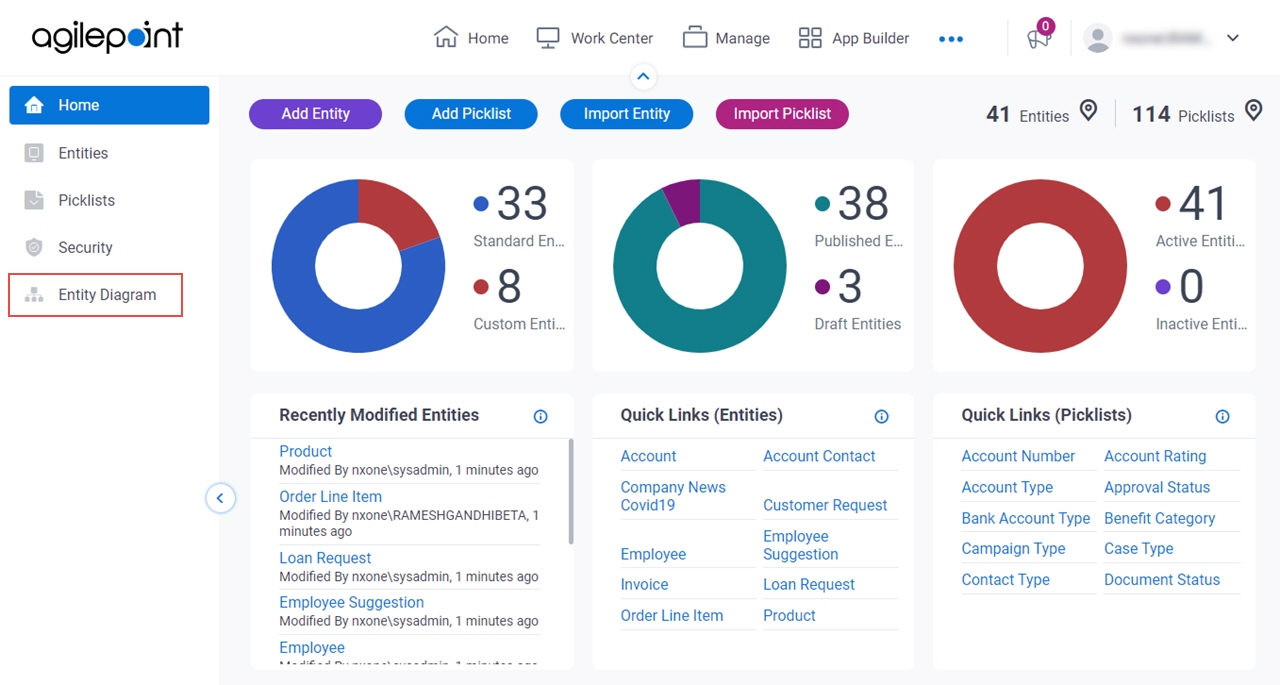Open the Account Contact quick link

(x=819, y=456)
